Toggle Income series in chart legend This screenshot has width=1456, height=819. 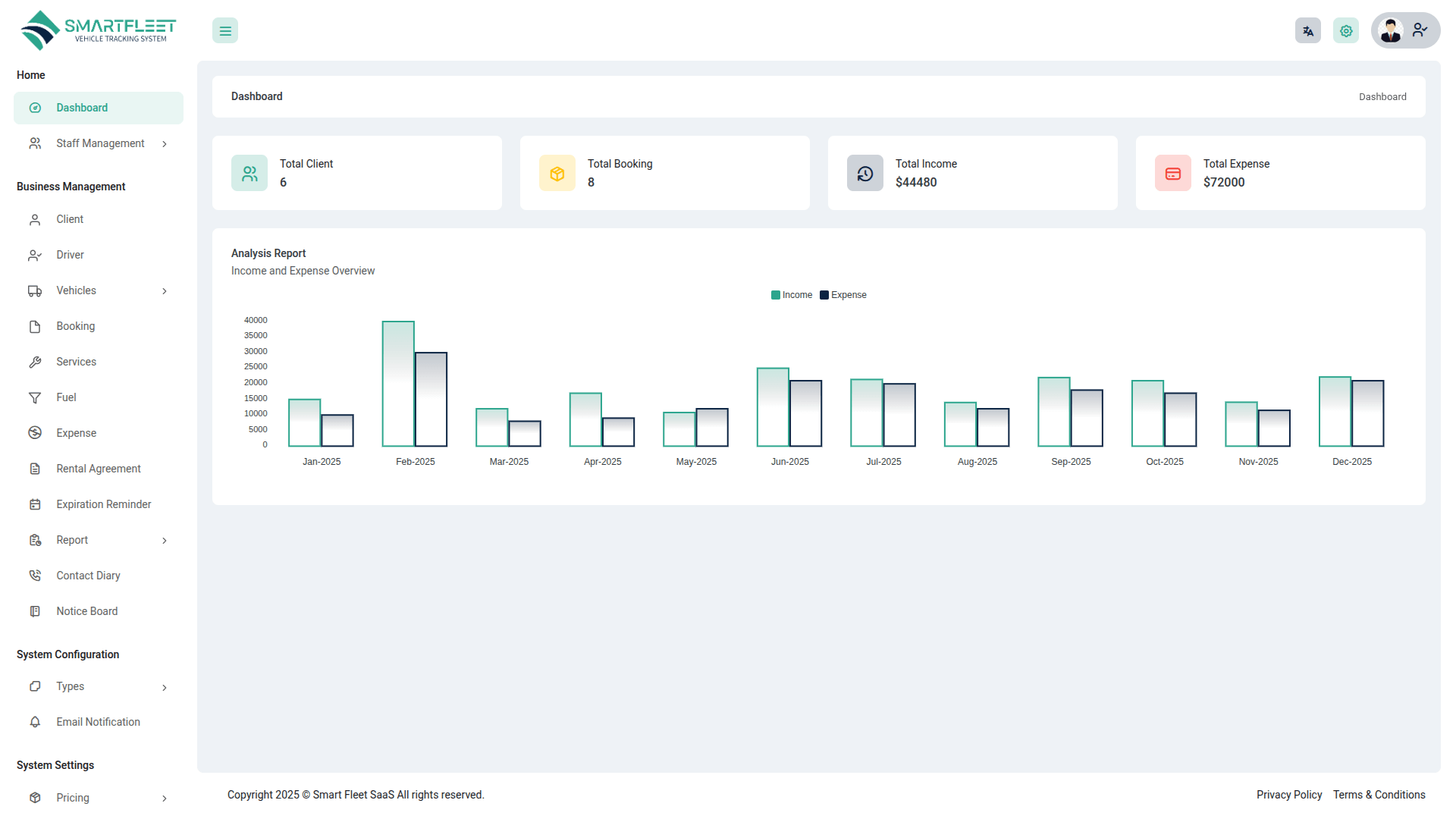(x=792, y=295)
